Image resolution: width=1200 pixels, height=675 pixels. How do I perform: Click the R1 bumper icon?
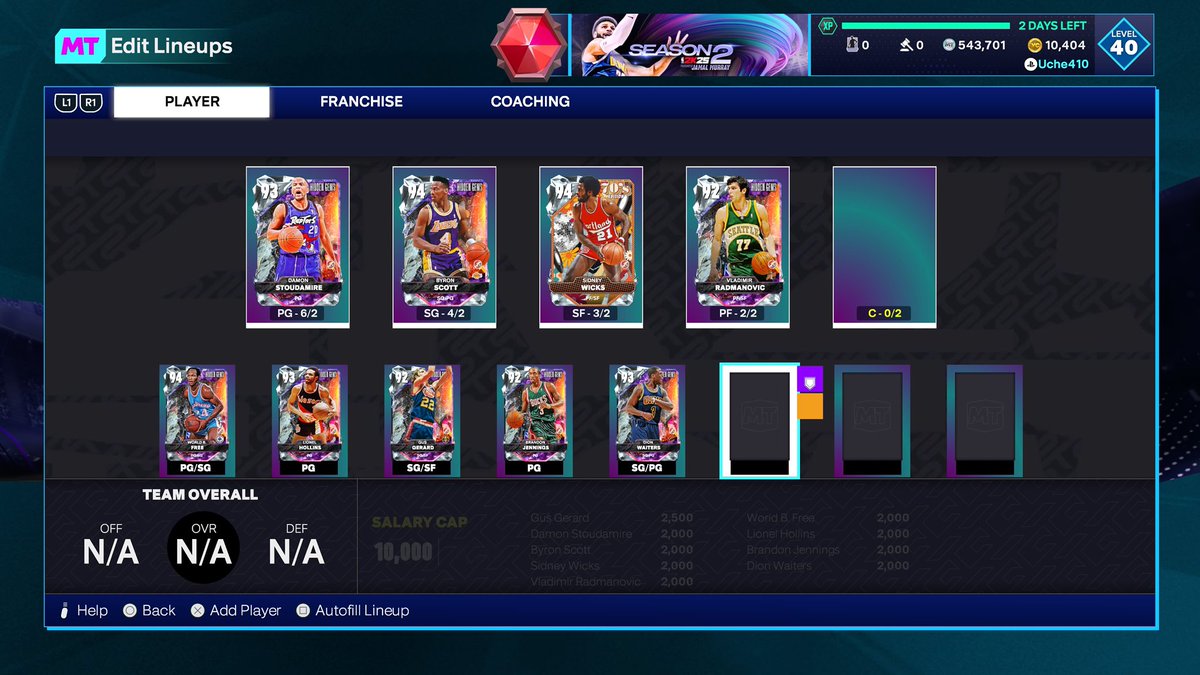pyautogui.click(x=90, y=102)
